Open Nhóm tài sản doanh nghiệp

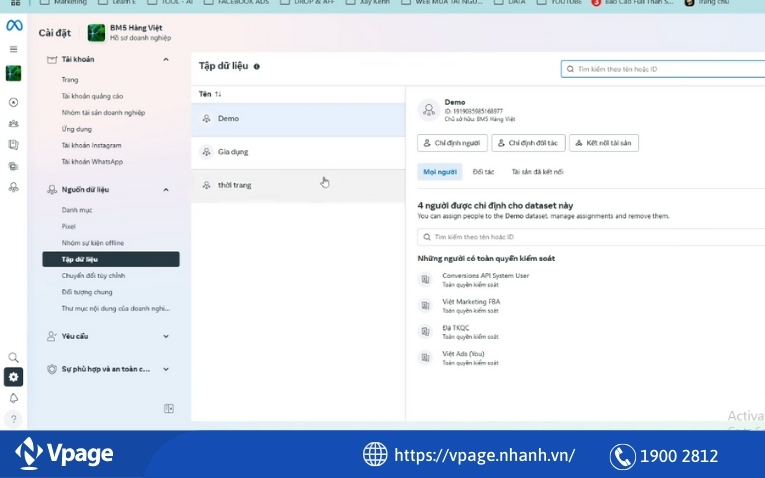[103, 113]
